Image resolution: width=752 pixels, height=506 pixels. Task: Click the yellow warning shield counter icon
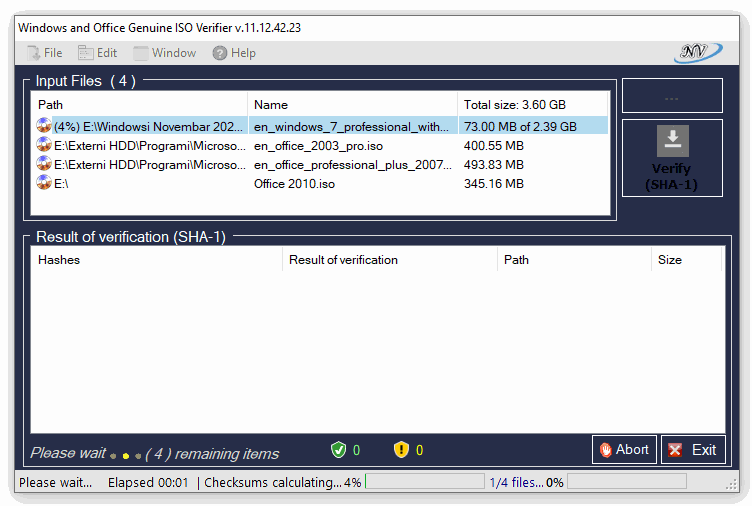(401, 450)
